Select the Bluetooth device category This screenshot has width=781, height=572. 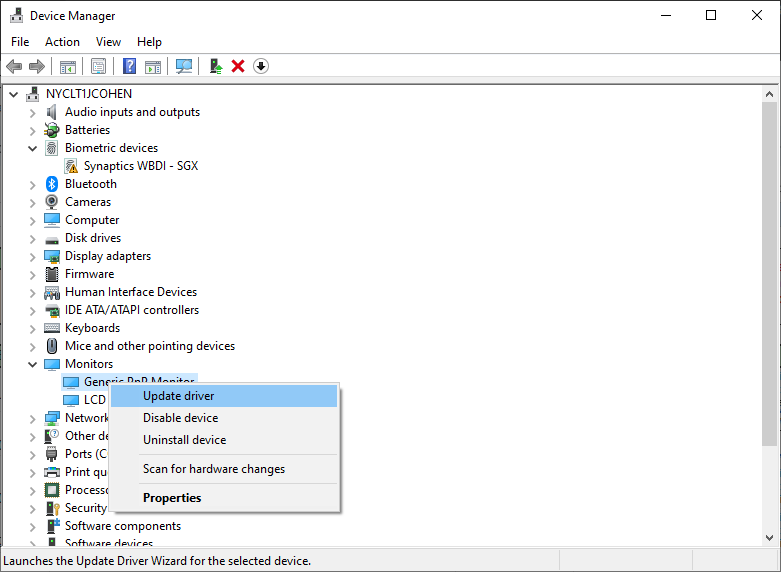point(90,184)
